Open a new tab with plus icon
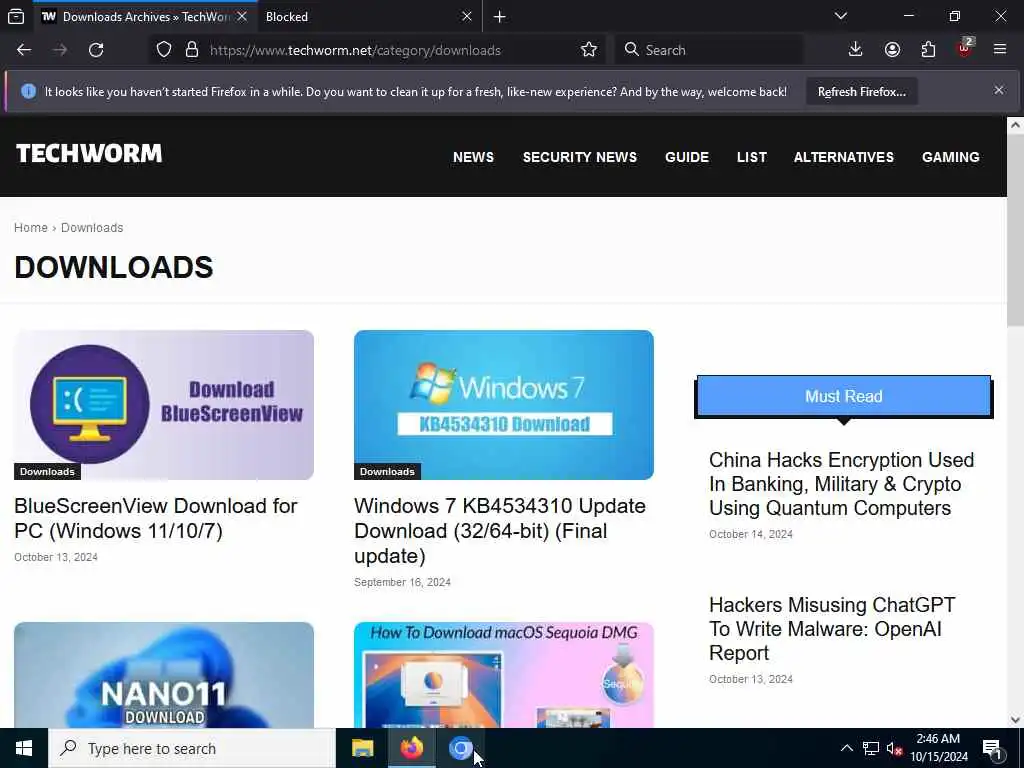 pos(500,17)
